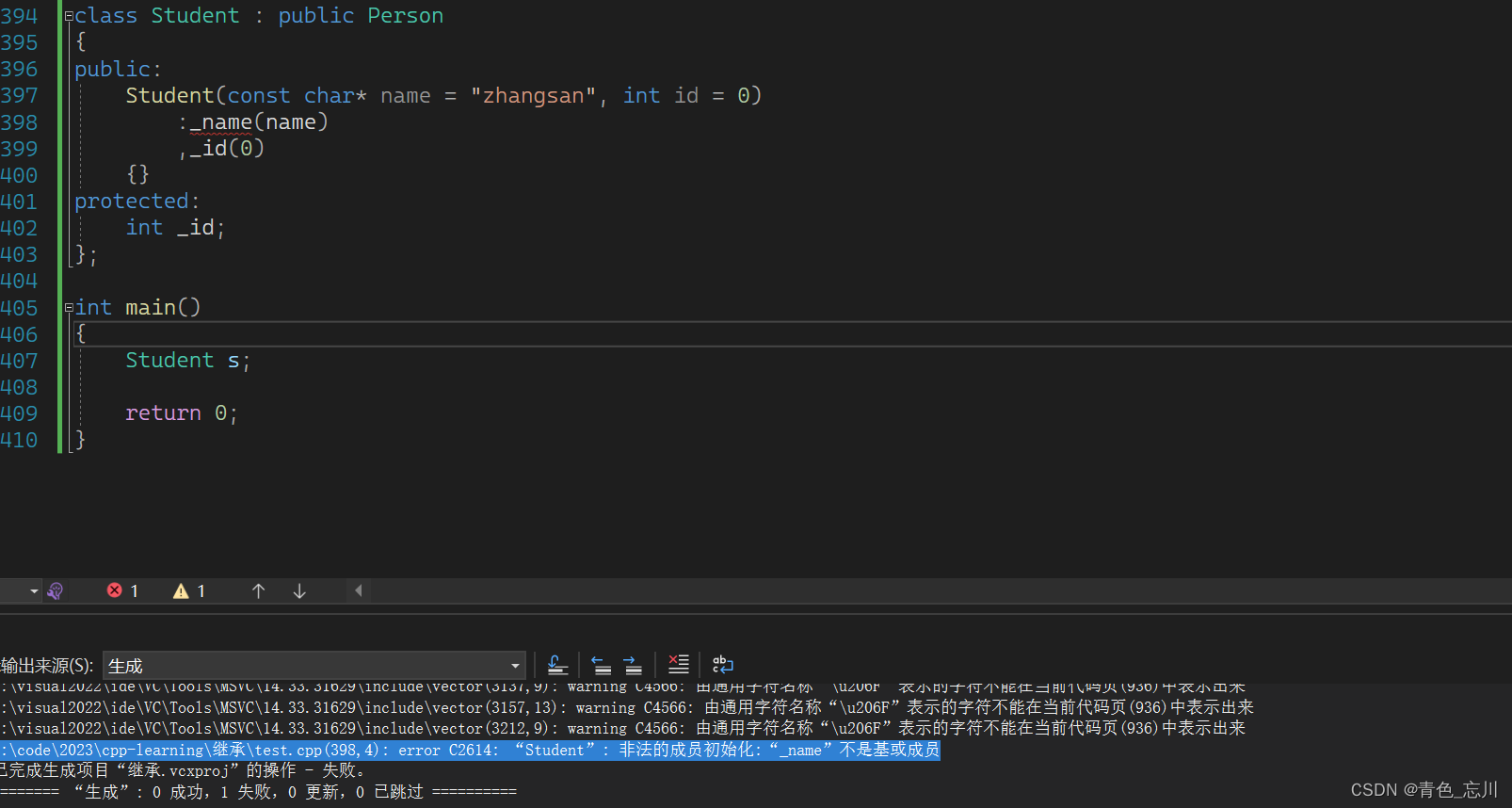Image resolution: width=1512 pixels, height=808 pixels.
Task: Click the 'return 0;' statement
Action: pyautogui.click(x=182, y=413)
